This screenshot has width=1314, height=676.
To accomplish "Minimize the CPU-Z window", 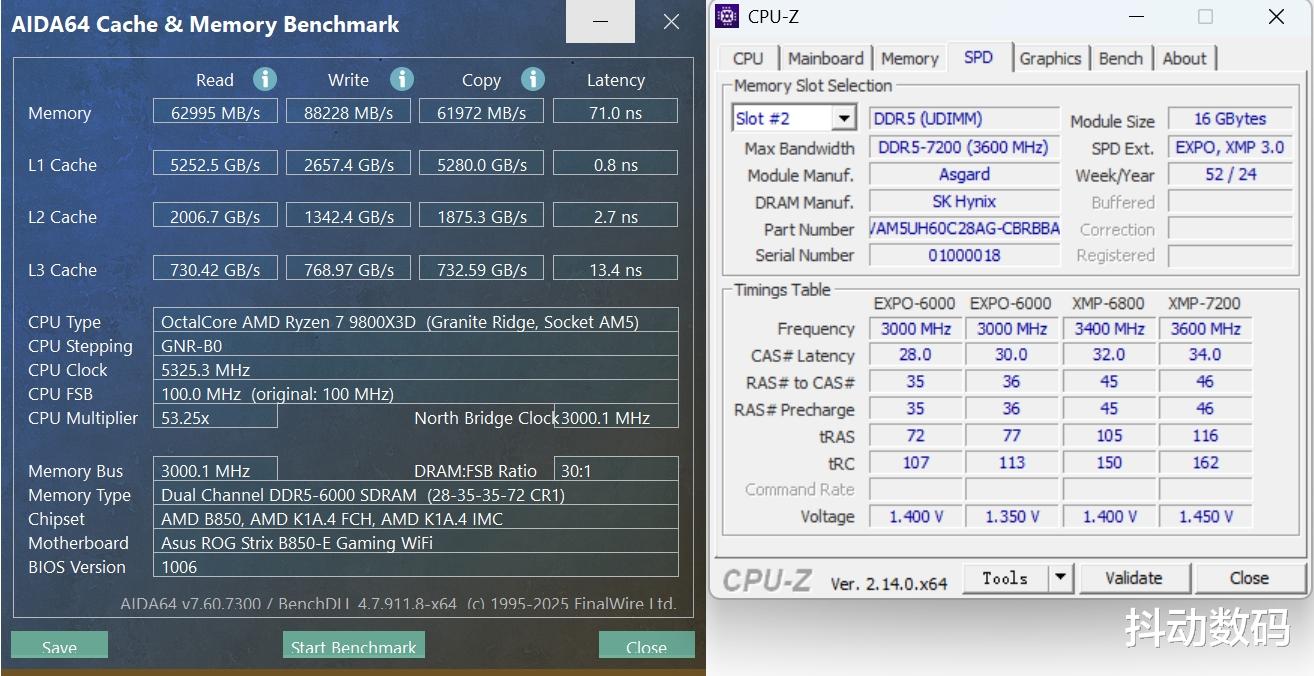I will pos(1136,16).
